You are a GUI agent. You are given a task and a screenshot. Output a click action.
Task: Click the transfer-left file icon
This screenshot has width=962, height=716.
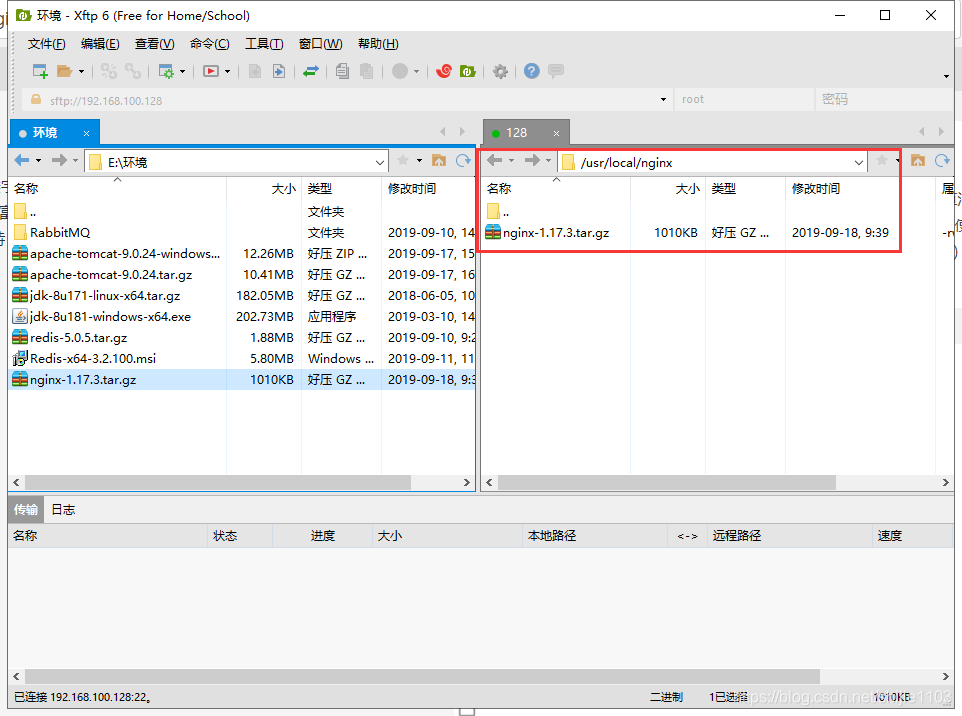(255, 71)
